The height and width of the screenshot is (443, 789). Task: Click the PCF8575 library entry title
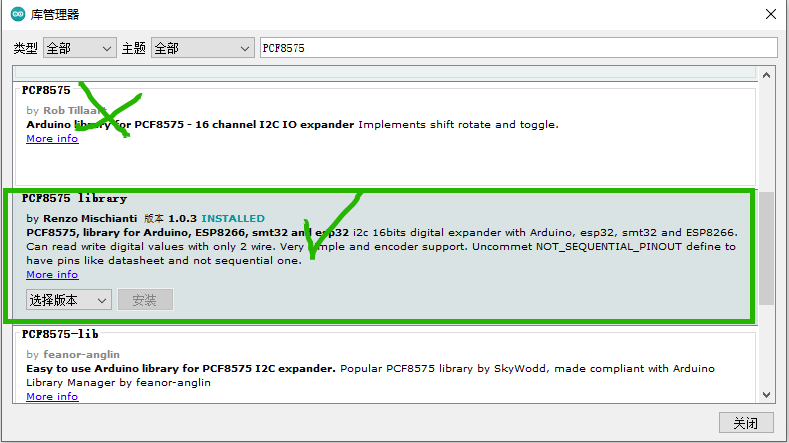pyautogui.click(x=74, y=198)
